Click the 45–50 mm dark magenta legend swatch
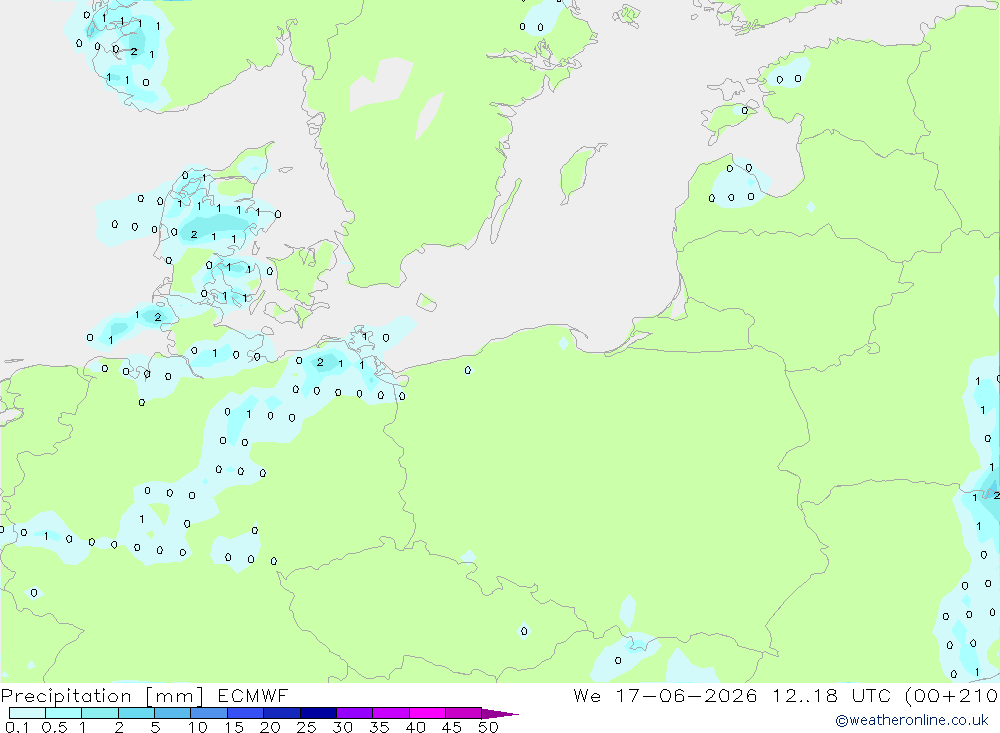Viewport: 1000px width, 733px height. (x=464, y=713)
